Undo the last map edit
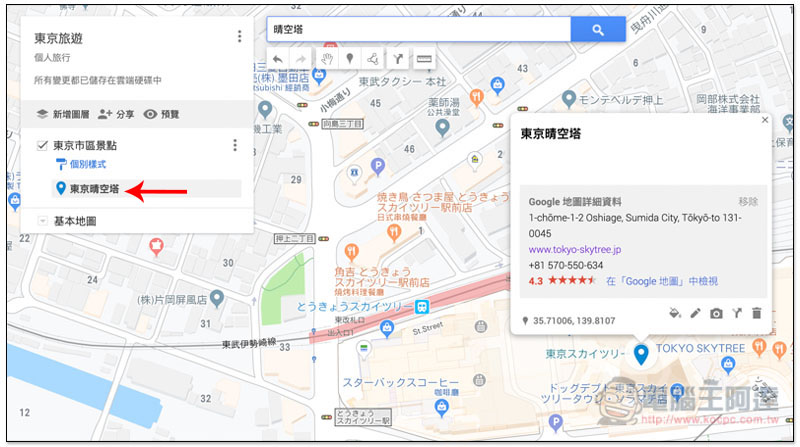Viewport: 800px width, 447px height. tap(278, 59)
